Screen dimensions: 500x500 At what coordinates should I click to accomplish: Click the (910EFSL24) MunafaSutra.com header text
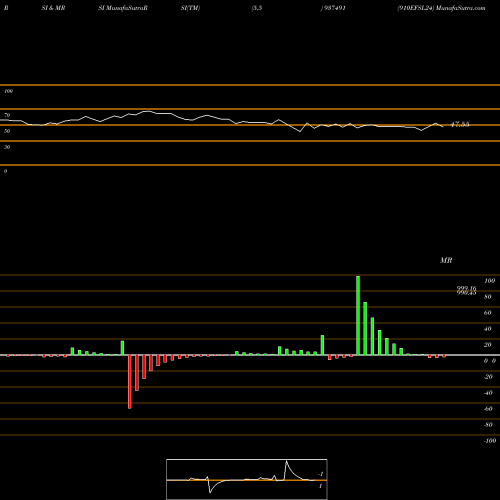coord(441,8)
